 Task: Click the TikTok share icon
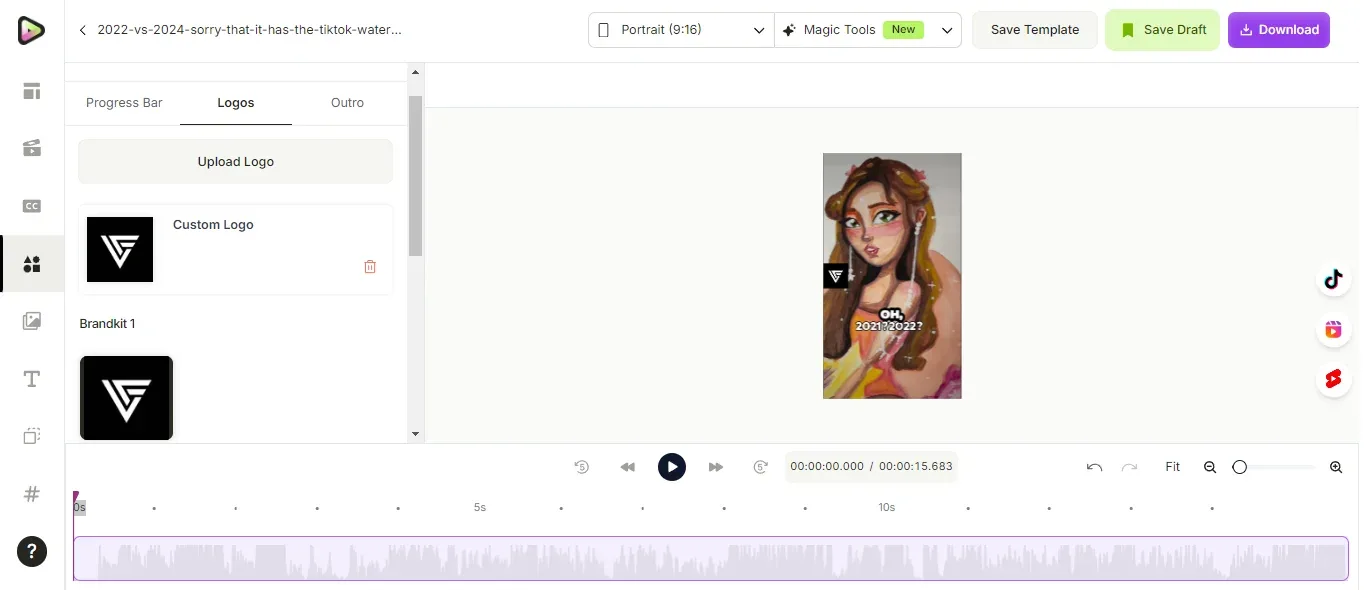click(1333, 279)
